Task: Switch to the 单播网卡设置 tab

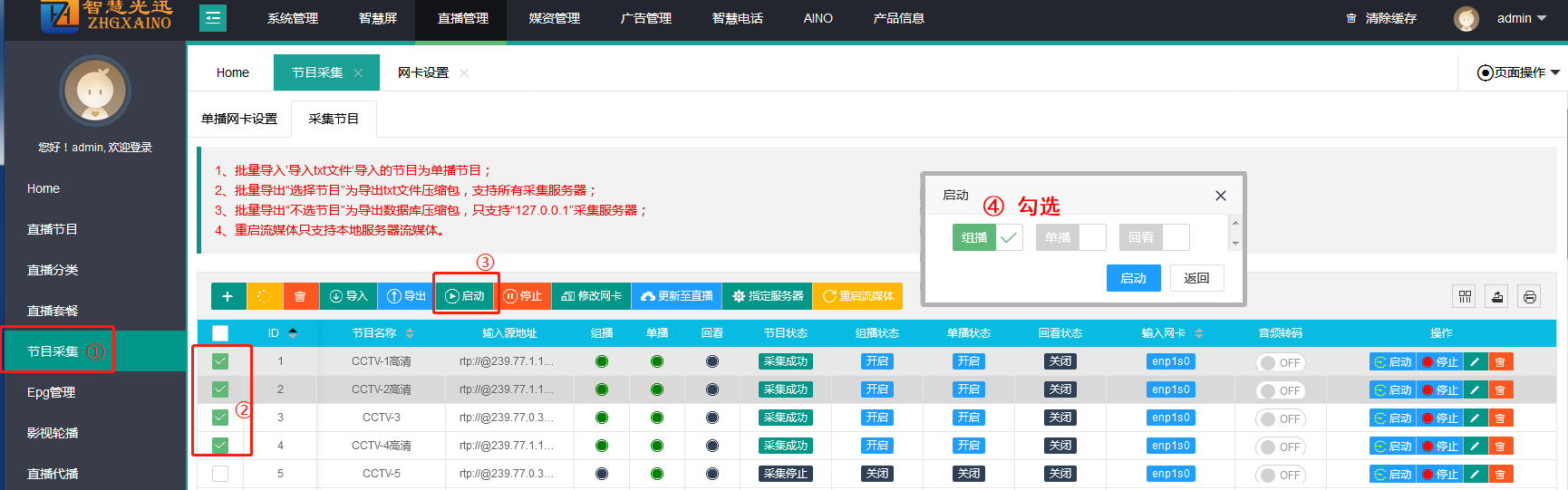Action: (x=239, y=119)
